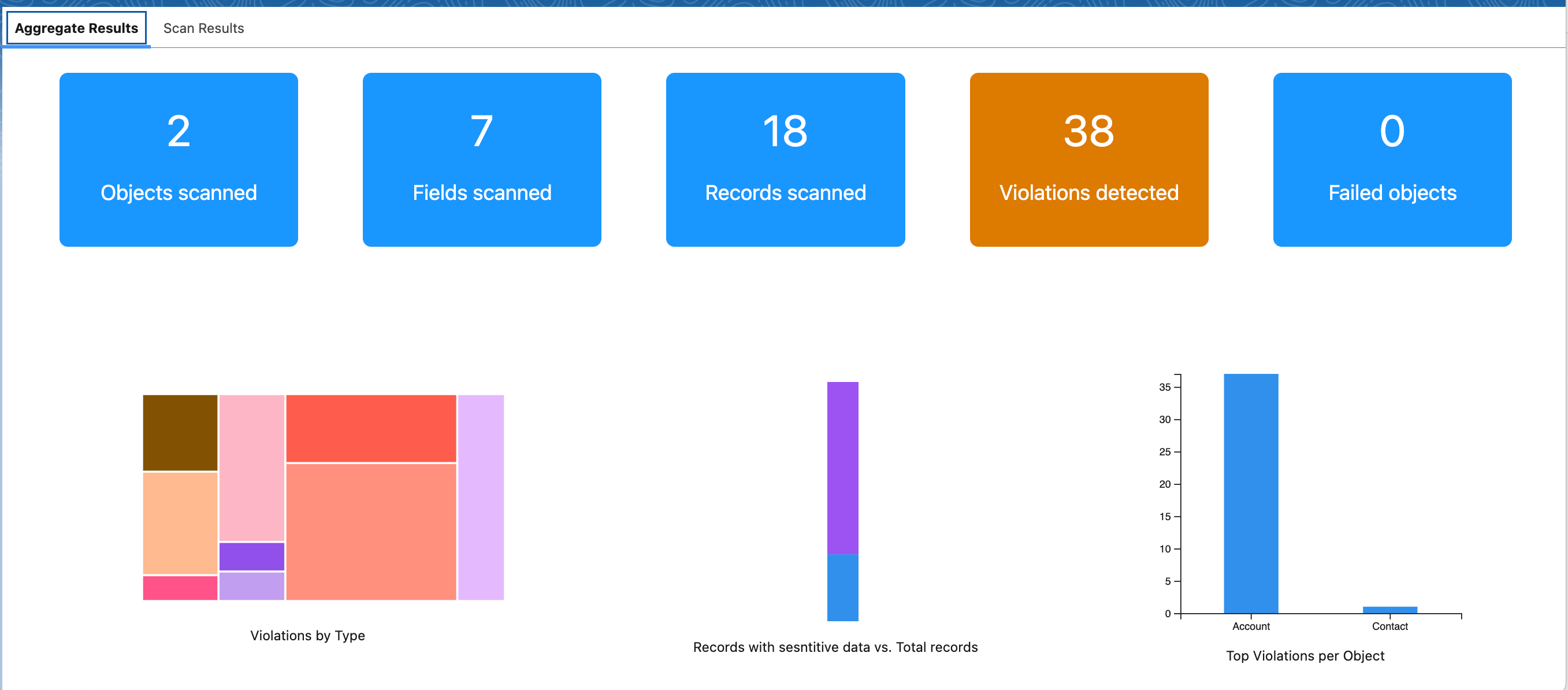The width and height of the screenshot is (1568, 690).
Task: Click the short Contact bar
Action: click(1389, 610)
